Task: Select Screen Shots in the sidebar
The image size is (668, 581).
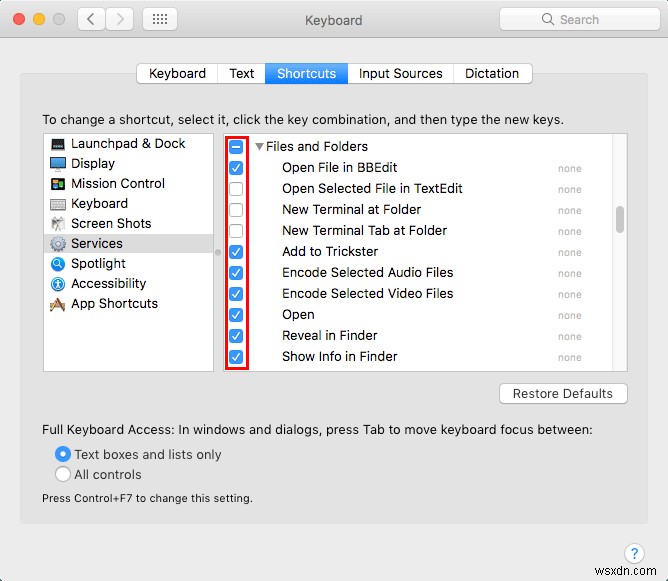Action: point(128,224)
